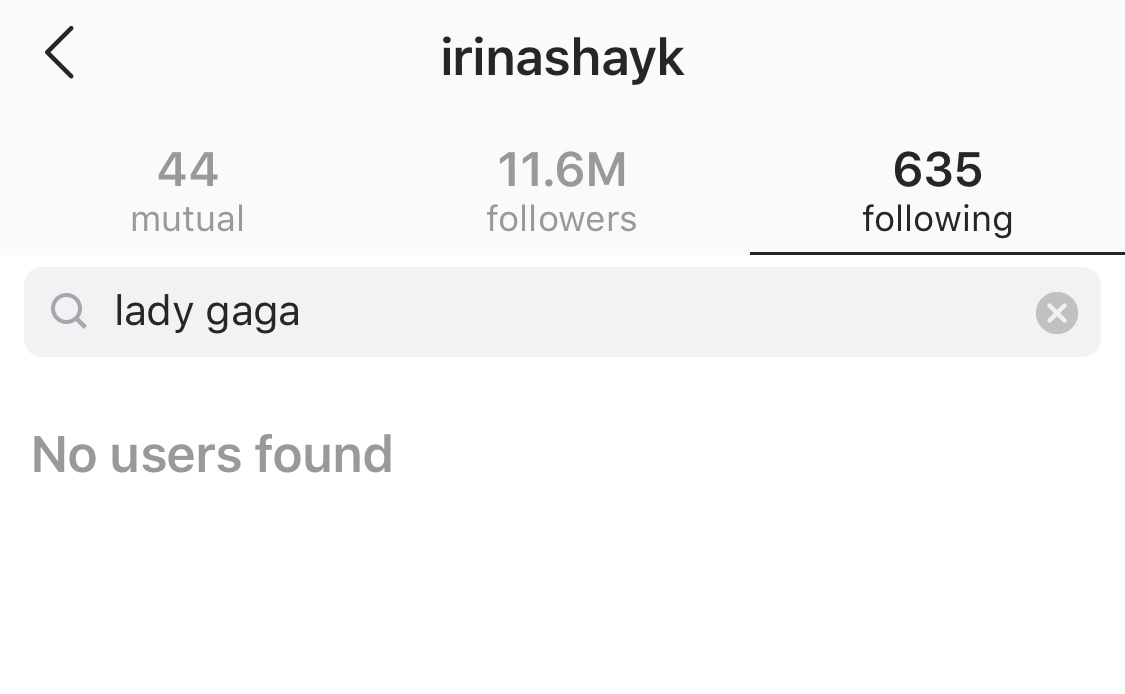Switch to the followers tab
Screen dimensions: 1125x694
(562, 191)
